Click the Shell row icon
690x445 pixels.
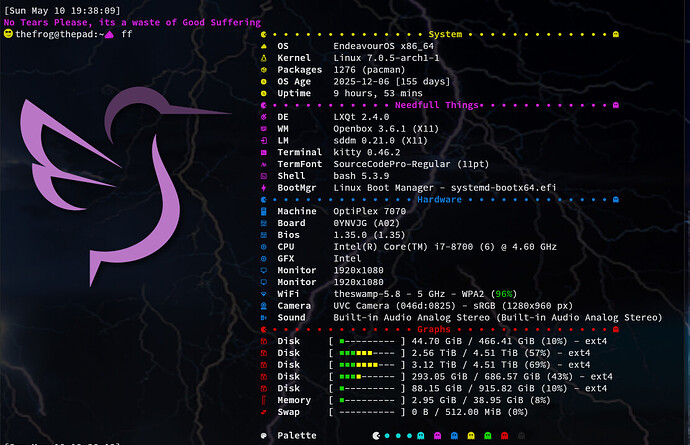pyautogui.click(x=264, y=176)
